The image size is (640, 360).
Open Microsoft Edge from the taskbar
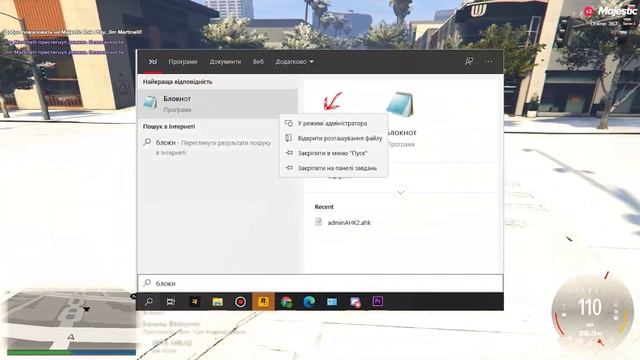click(x=309, y=302)
